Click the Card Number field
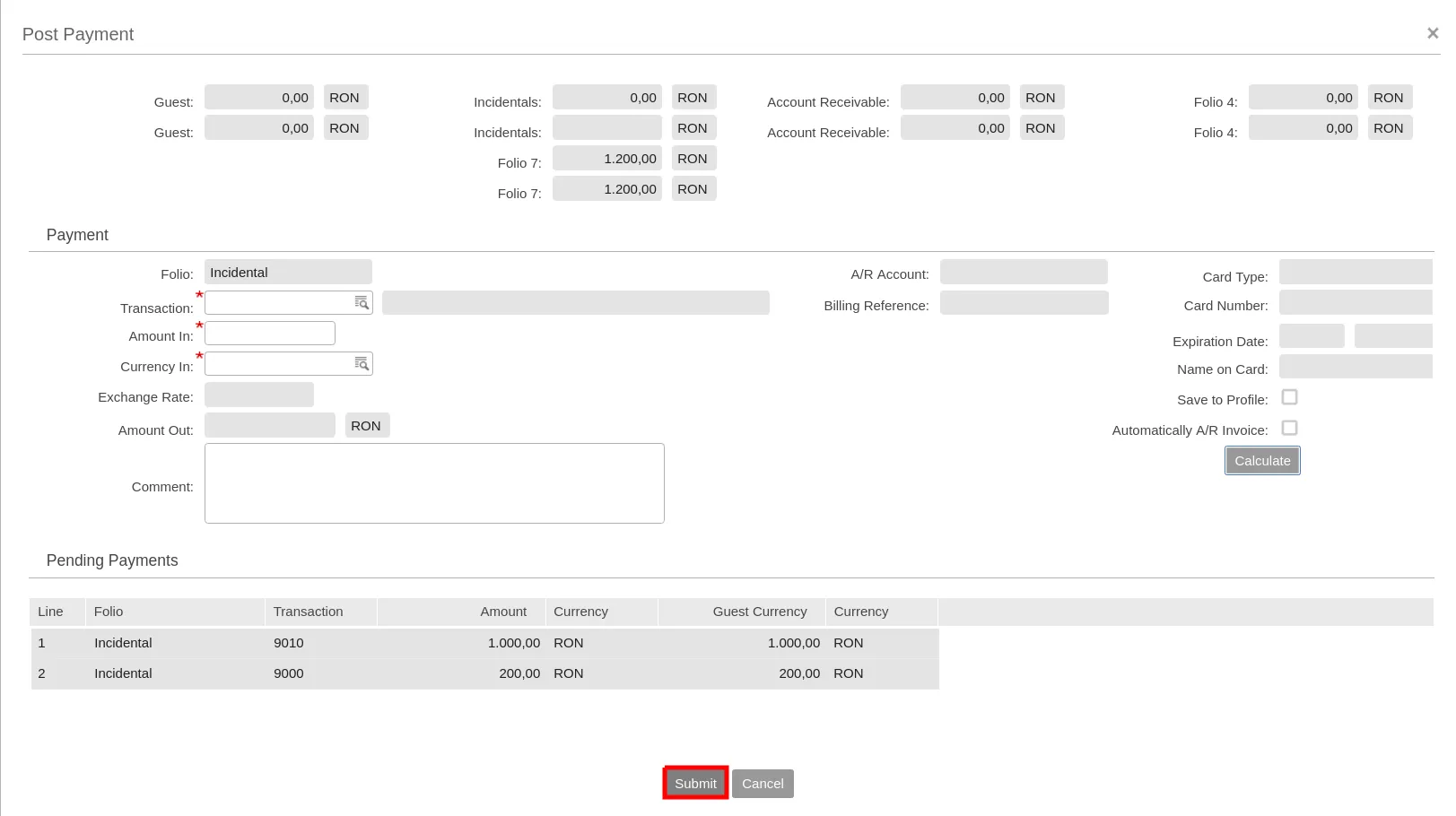This screenshot has height=816, width=1456. 1356,302
